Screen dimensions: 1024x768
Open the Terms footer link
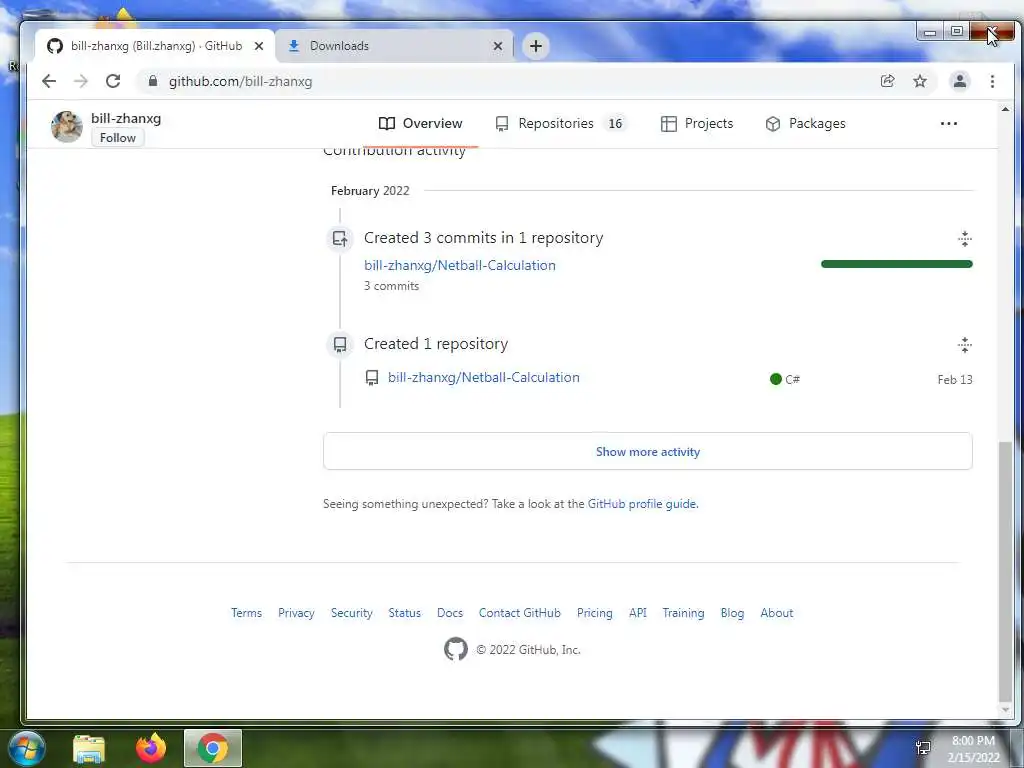tap(246, 613)
